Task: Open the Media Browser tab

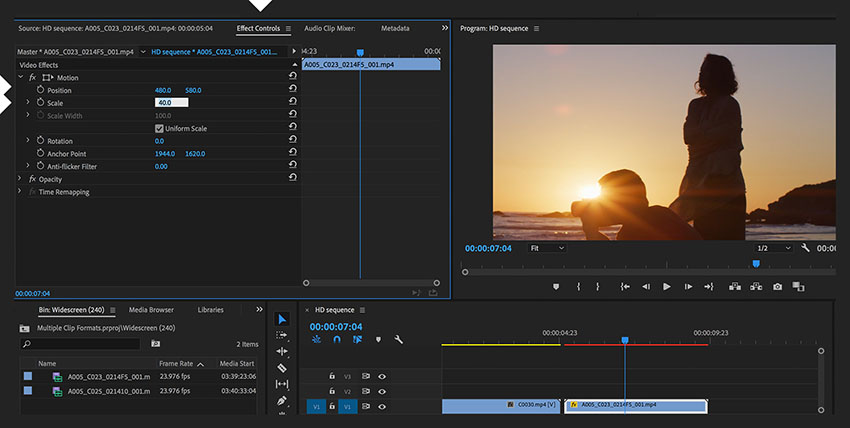Action: click(x=151, y=310)
